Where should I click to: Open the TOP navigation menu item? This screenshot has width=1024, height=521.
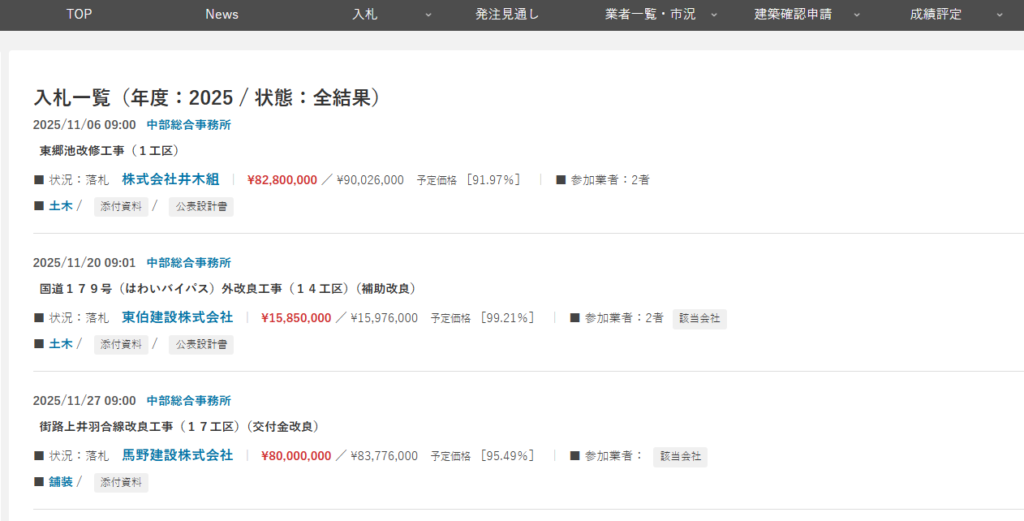point(79,14)
